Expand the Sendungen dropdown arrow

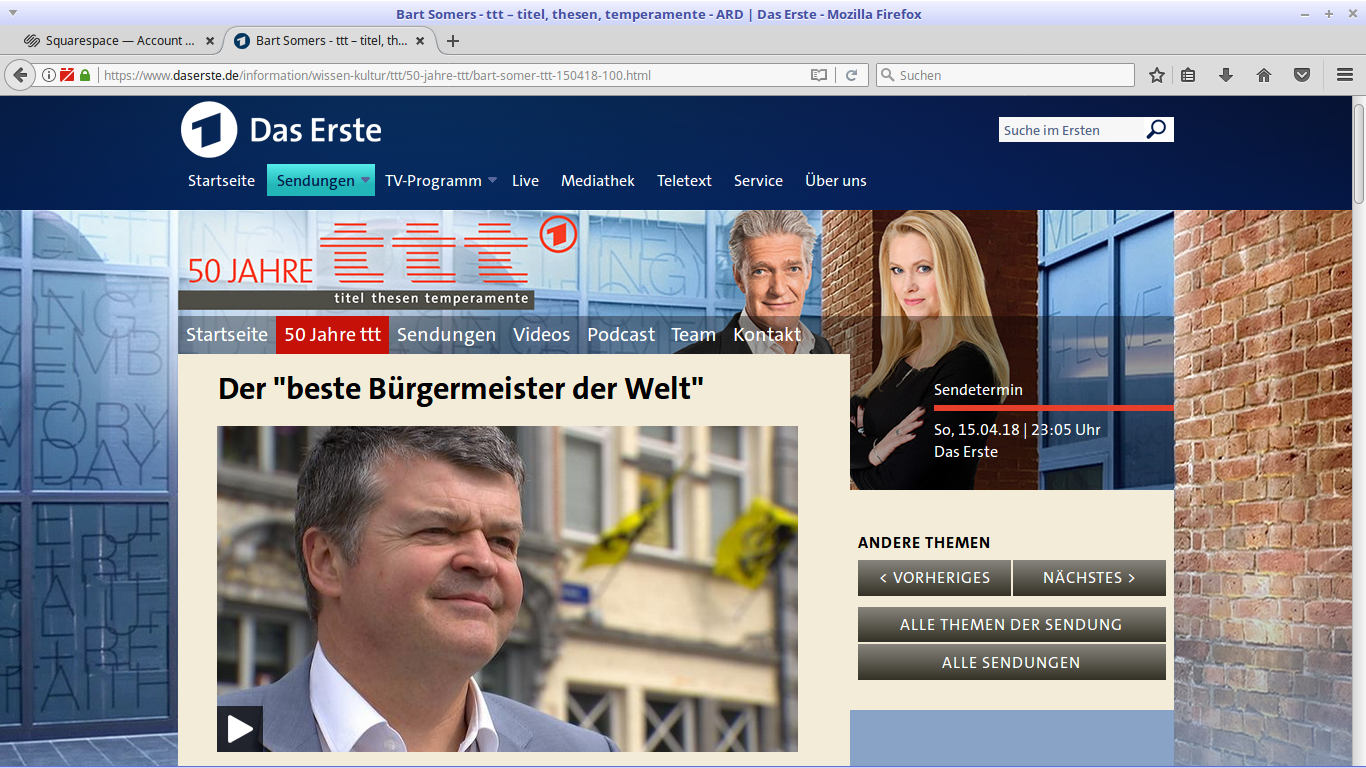tap(365, 181)
